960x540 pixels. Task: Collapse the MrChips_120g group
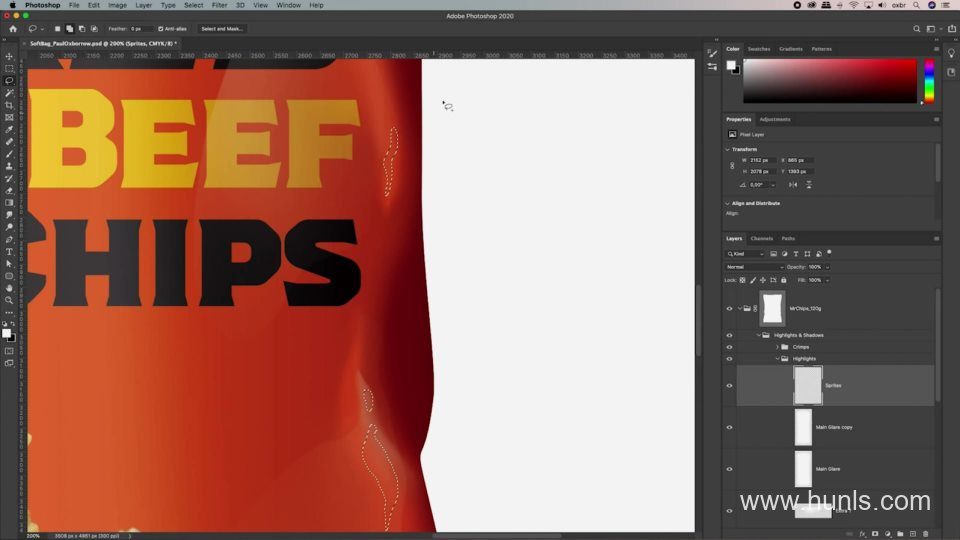tap(740, 309)
